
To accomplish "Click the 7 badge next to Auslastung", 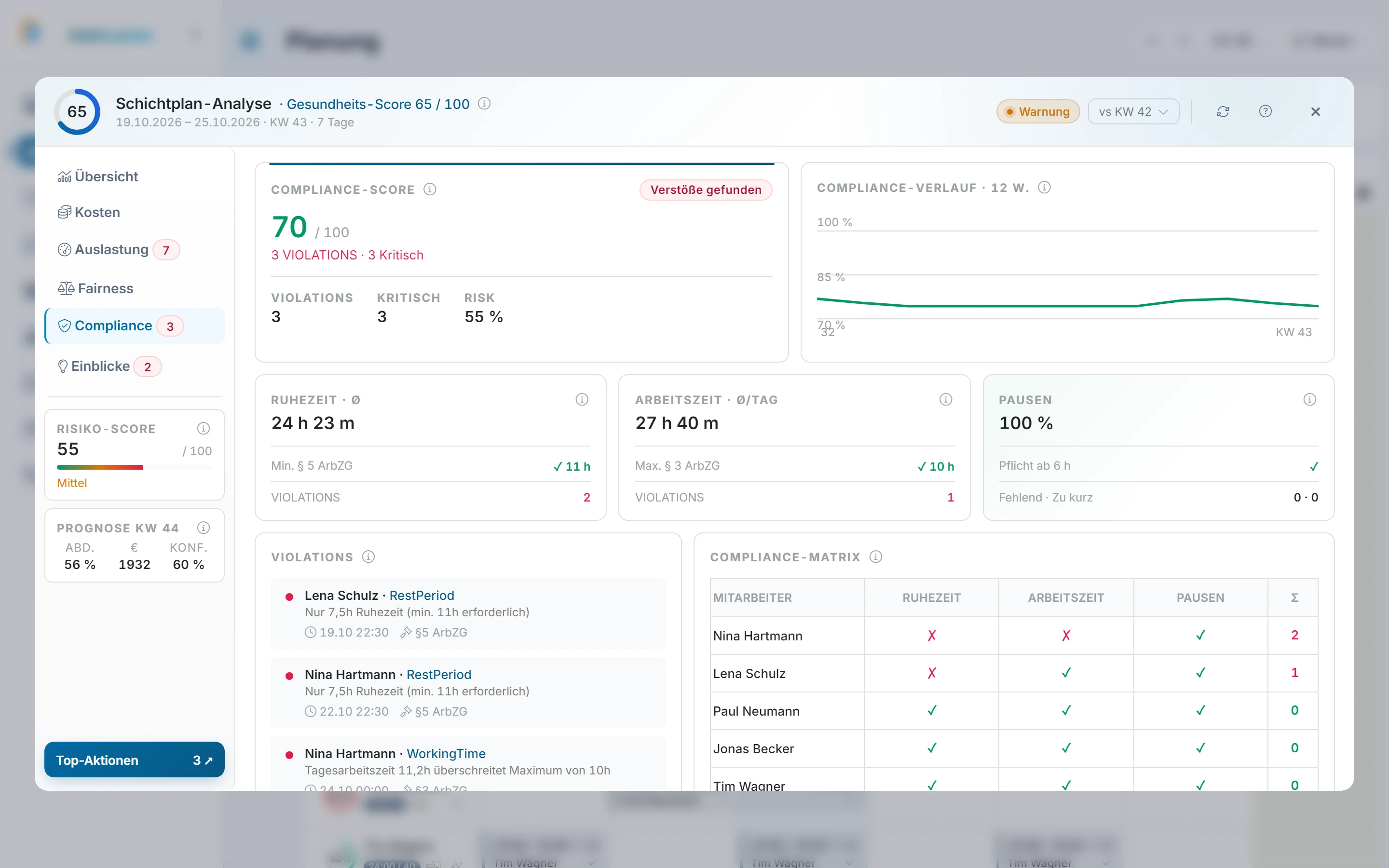I will tap(166, 250).
